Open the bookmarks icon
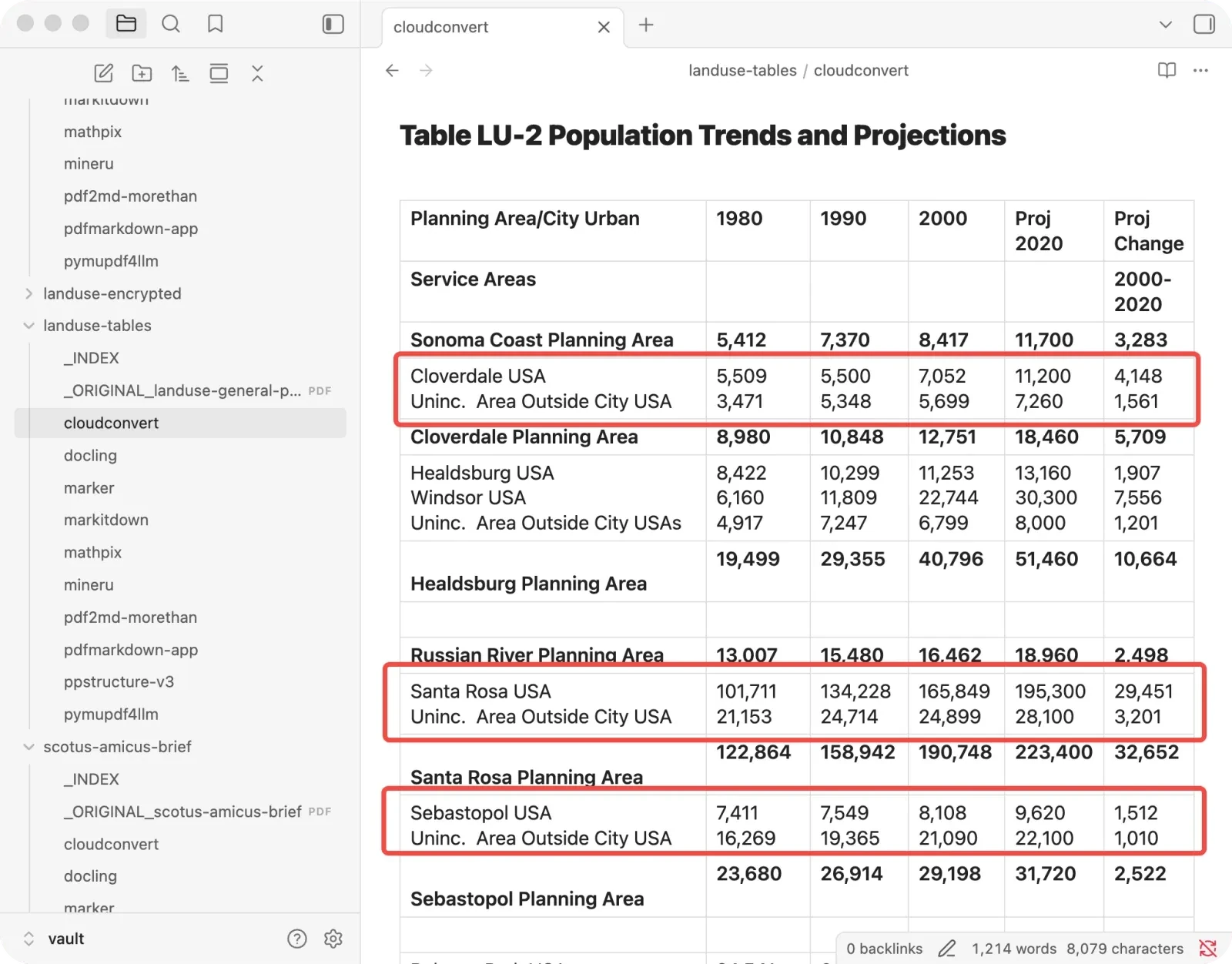This screenshot has height=964, width=1232. point(216,24)
